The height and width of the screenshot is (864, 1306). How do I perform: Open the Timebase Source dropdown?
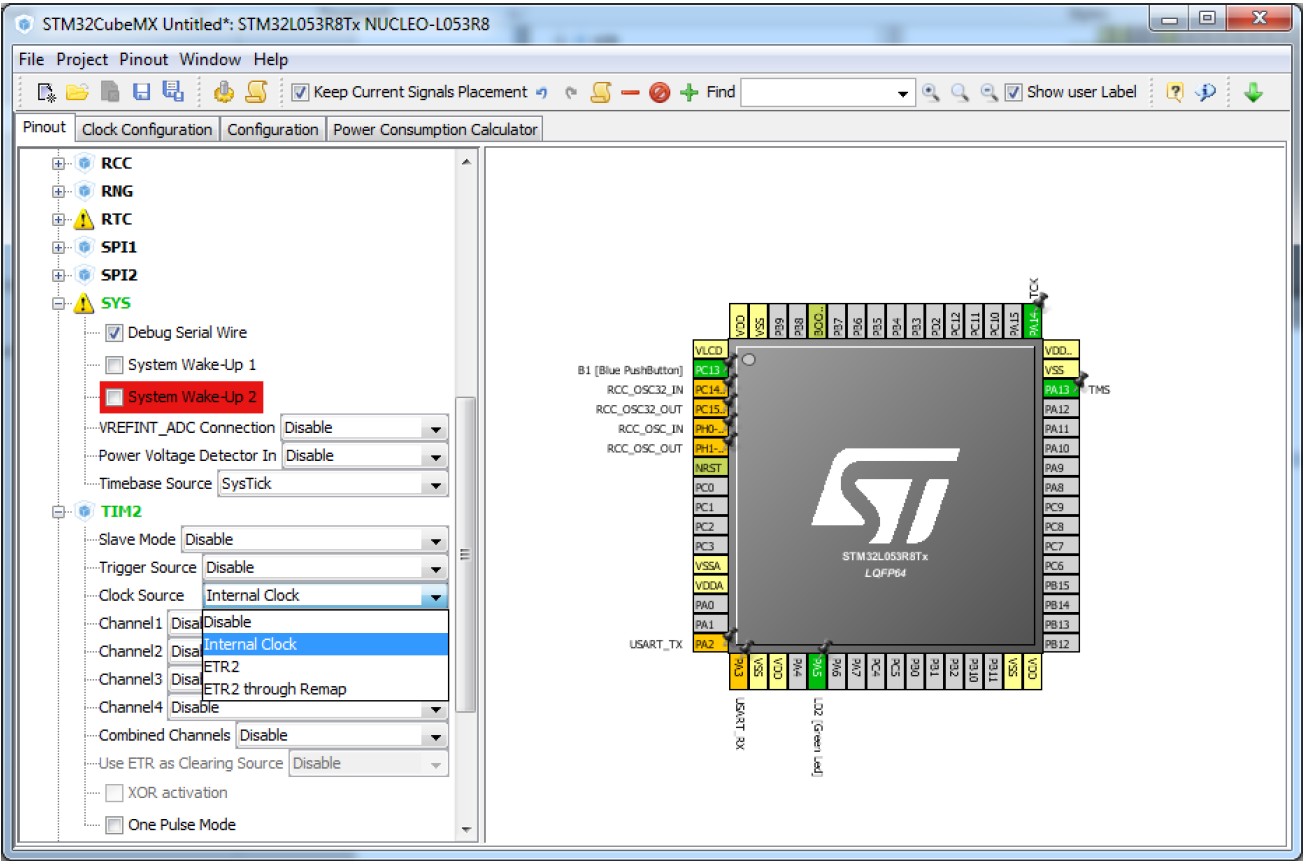332,484
